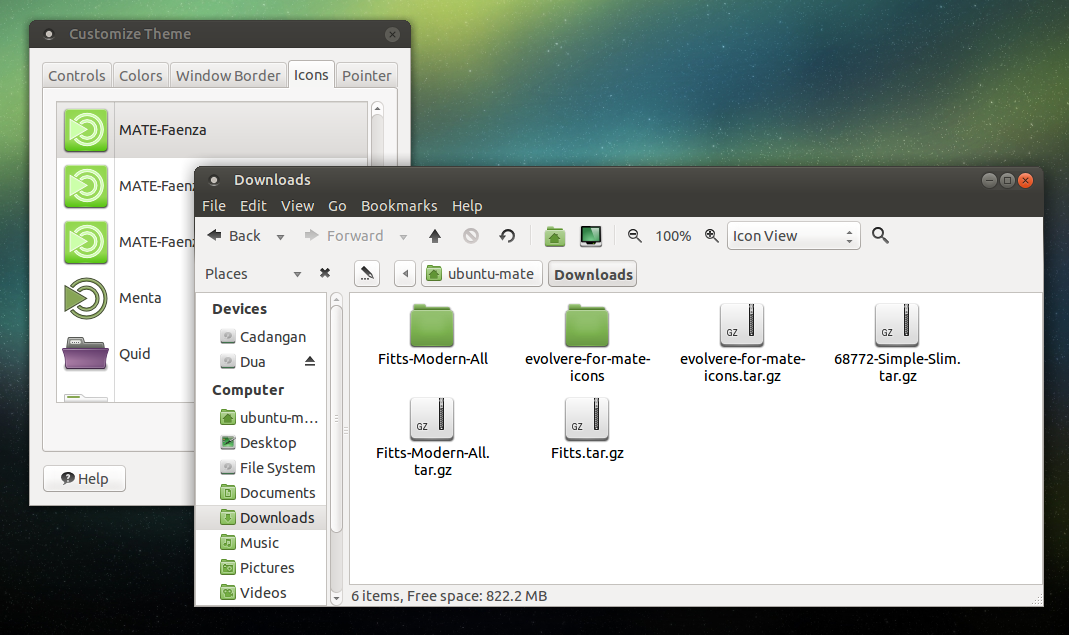
Task: Open the Home folder from the toolbar
Action: click(x=555, y=236)
